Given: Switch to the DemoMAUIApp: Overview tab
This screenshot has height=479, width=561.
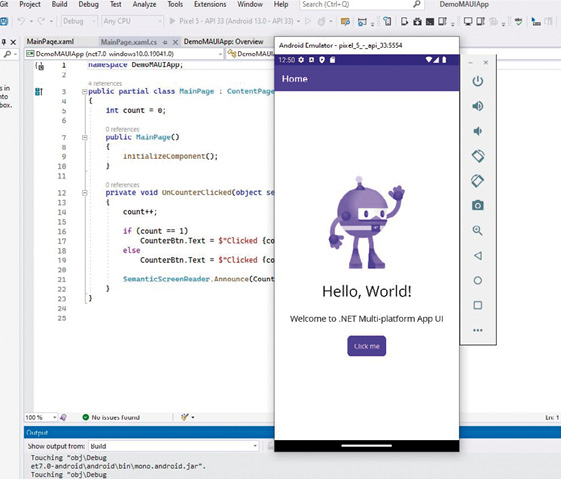Looking at the screenshot, I should click(x=224, y=42).
